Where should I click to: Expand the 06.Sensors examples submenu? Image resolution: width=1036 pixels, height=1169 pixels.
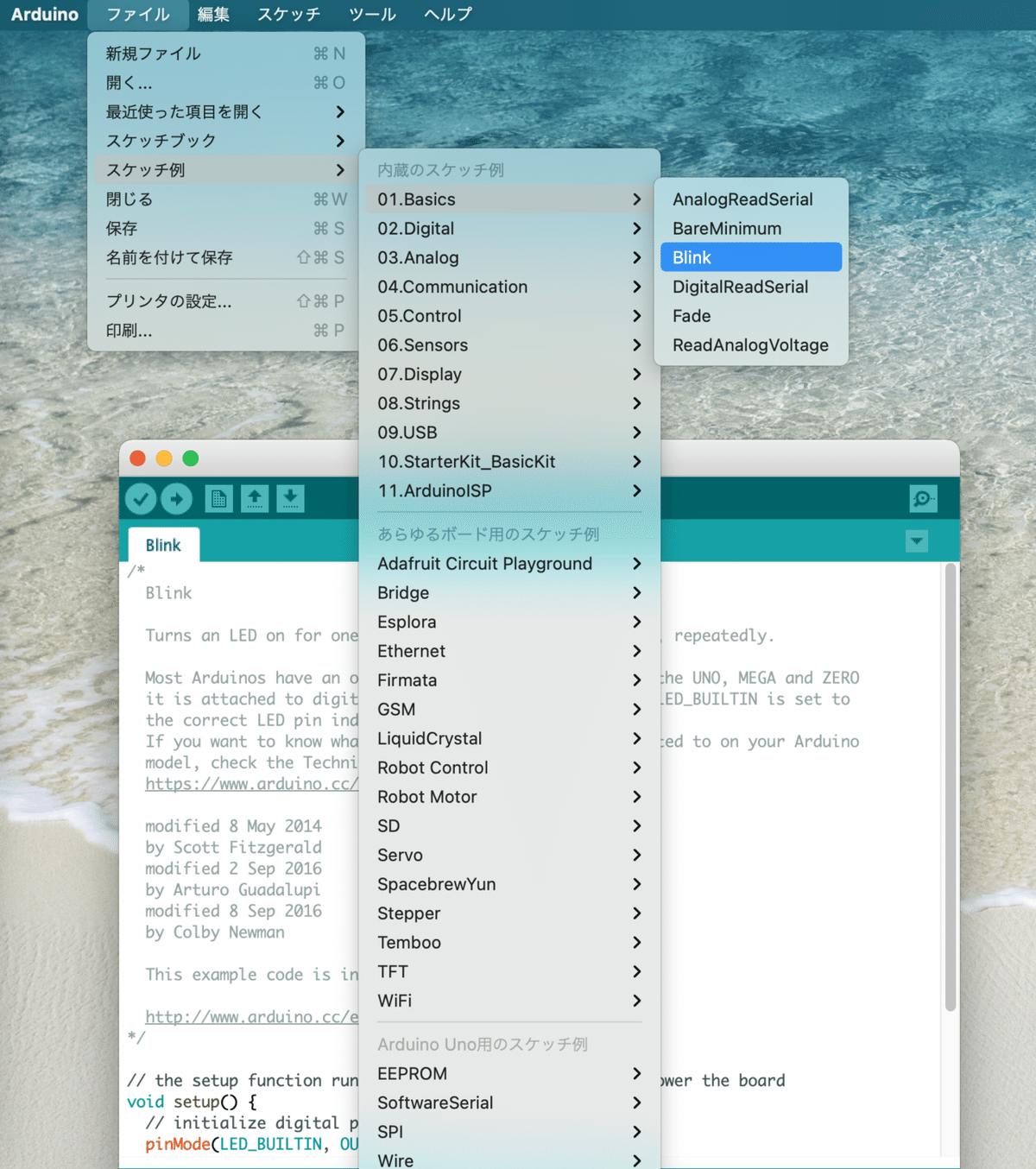(509, 345)
